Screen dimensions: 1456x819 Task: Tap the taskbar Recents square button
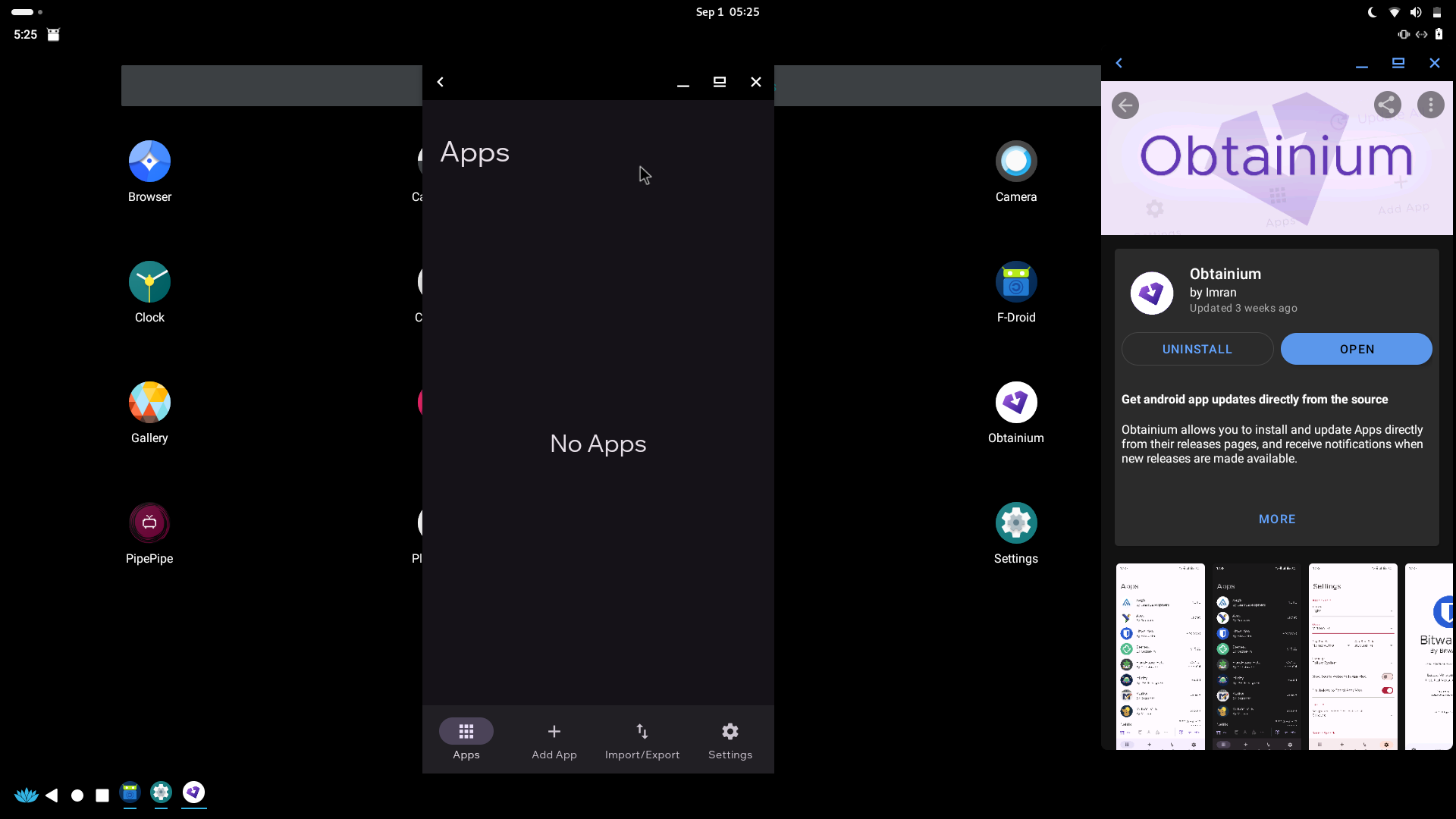tap(102, 795)
